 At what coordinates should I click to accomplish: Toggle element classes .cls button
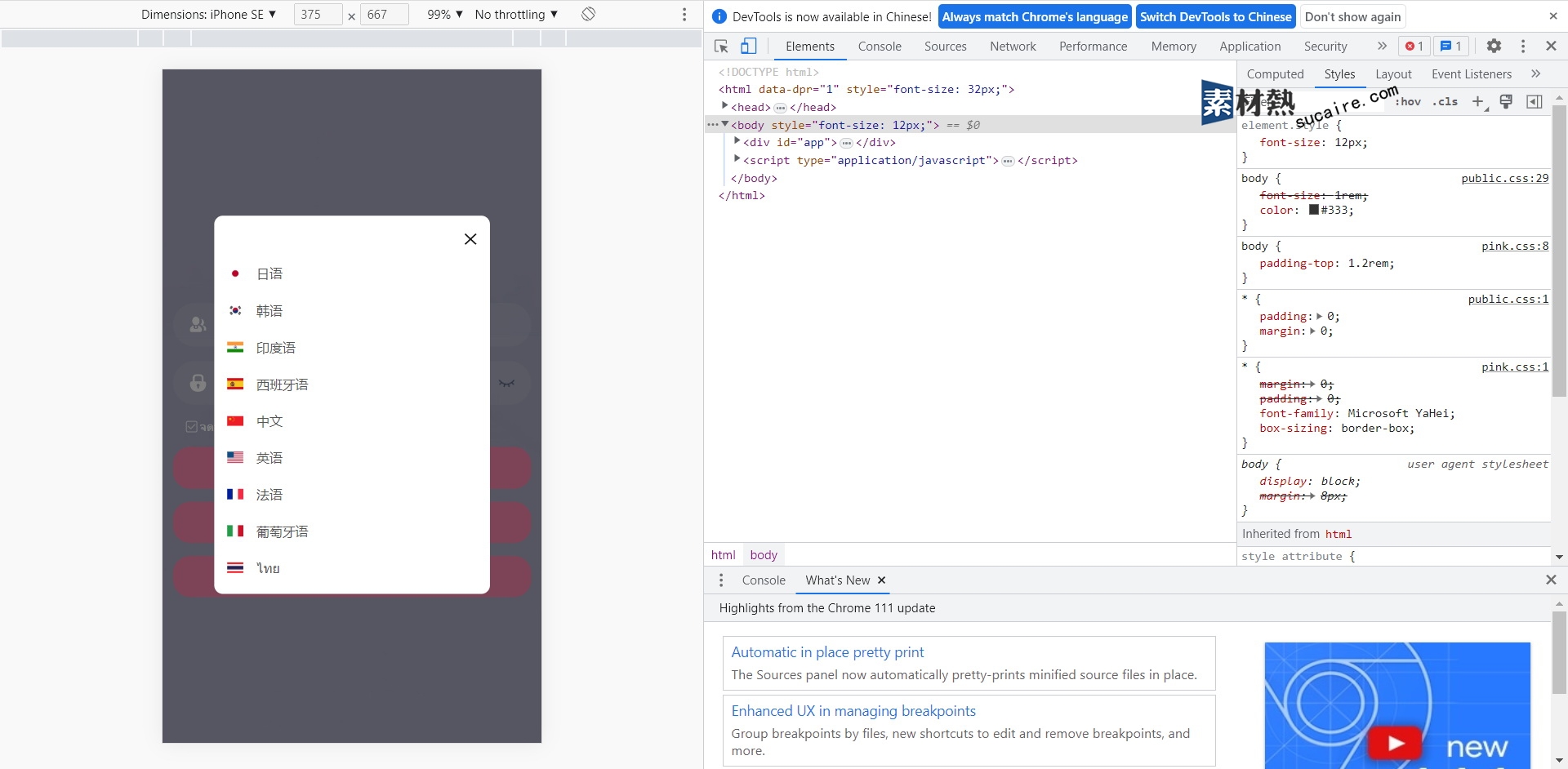1445,101
